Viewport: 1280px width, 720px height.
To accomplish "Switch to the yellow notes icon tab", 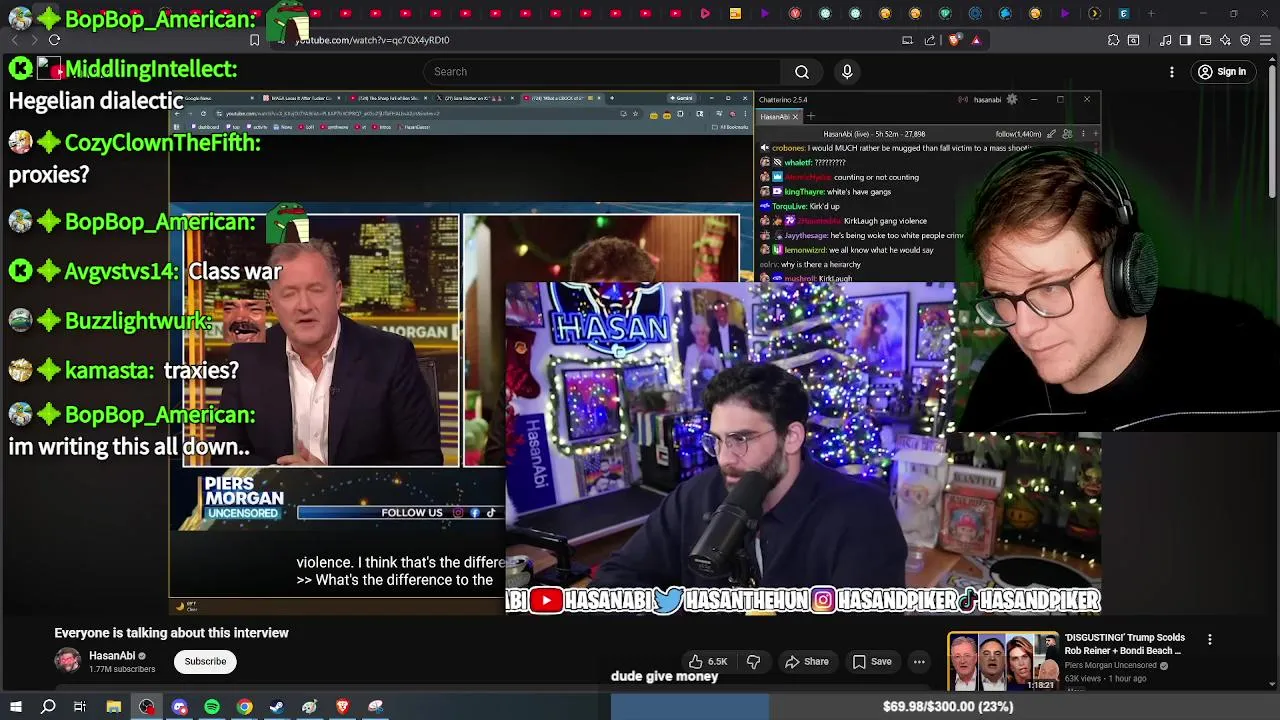I will click(x=735, y=14).
